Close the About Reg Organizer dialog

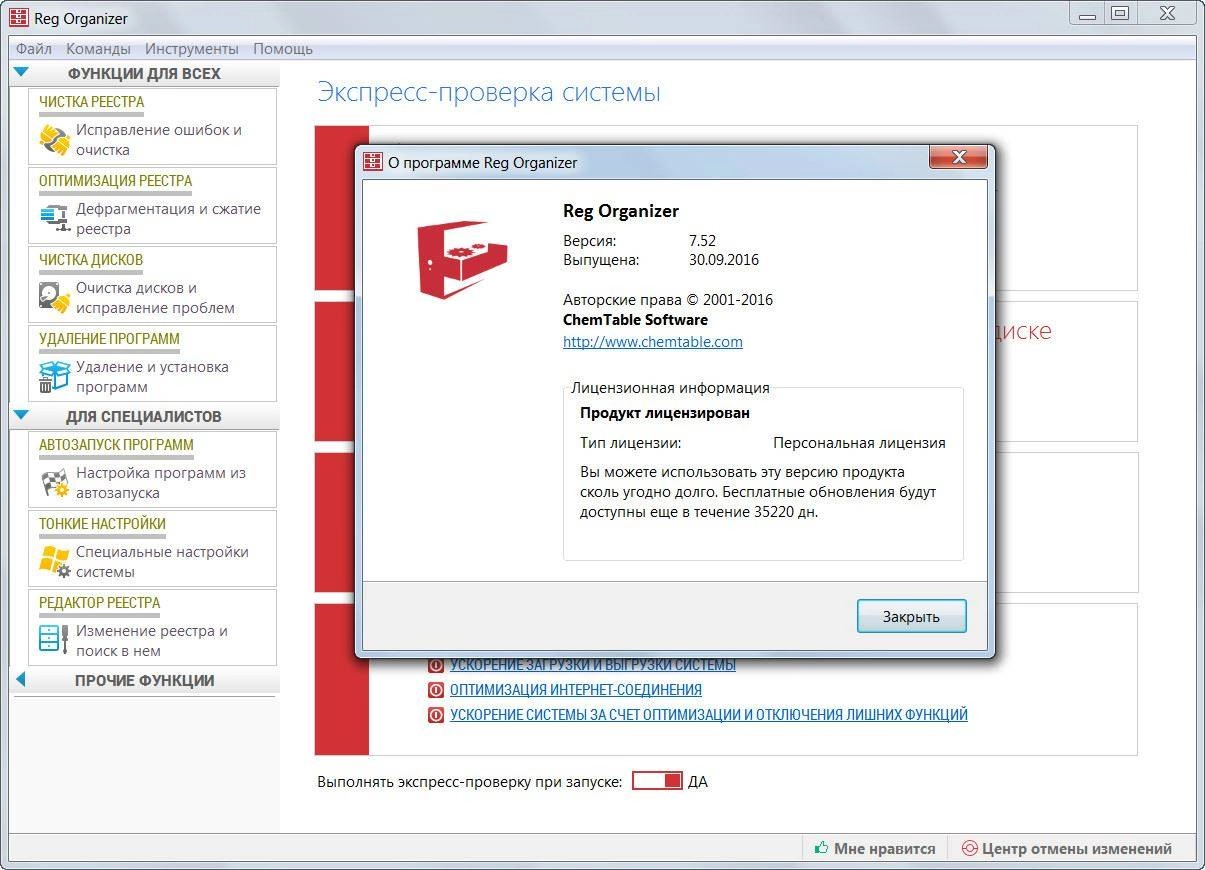pos(958,157)
